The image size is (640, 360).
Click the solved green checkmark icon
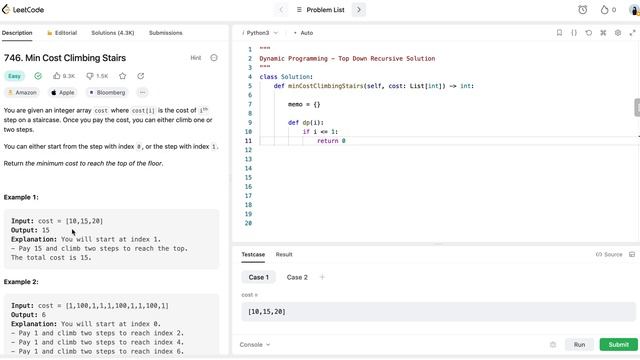pyautogui.click(x=38, y=76)
